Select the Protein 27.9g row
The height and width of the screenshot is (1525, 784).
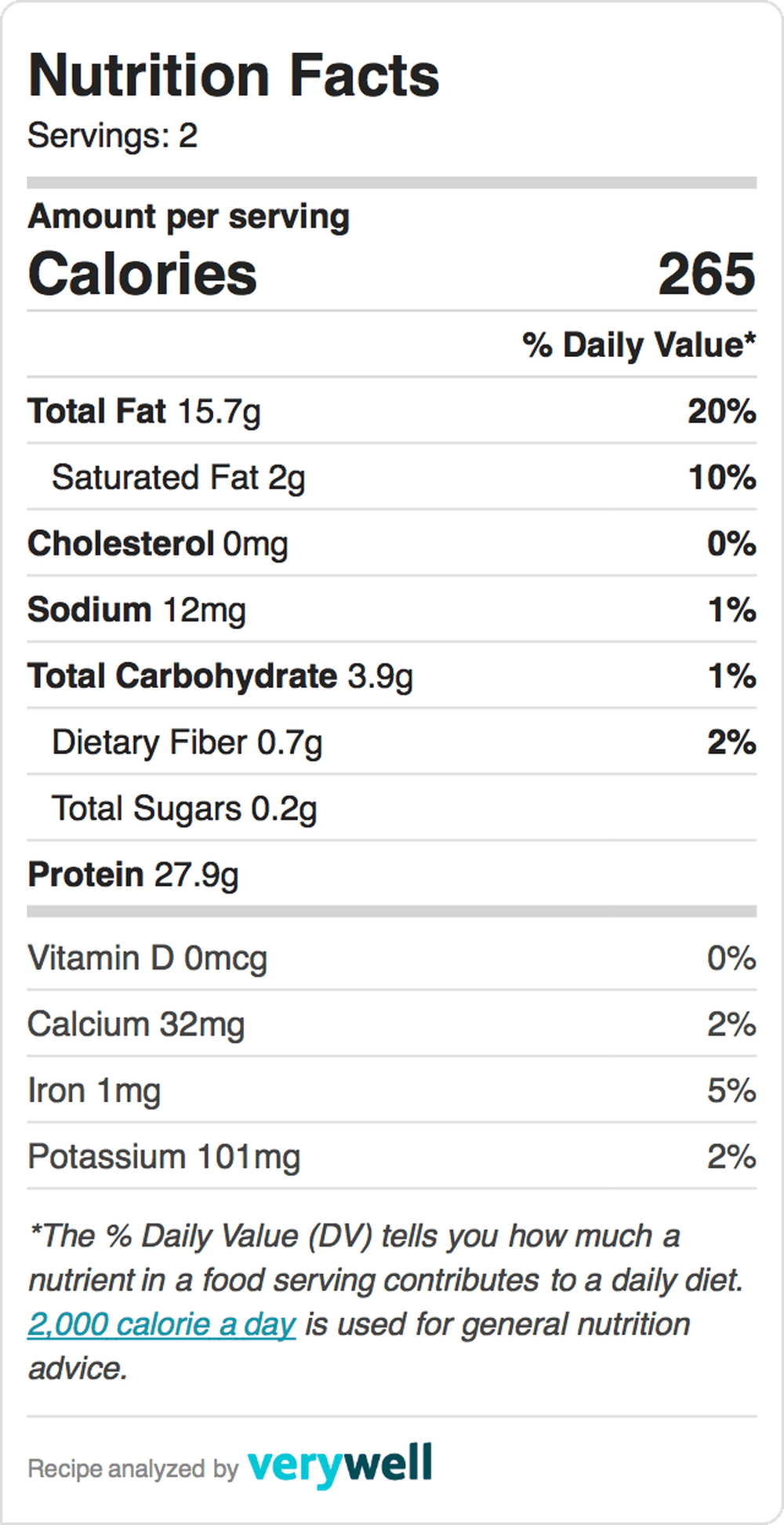[x=392, y=874]
